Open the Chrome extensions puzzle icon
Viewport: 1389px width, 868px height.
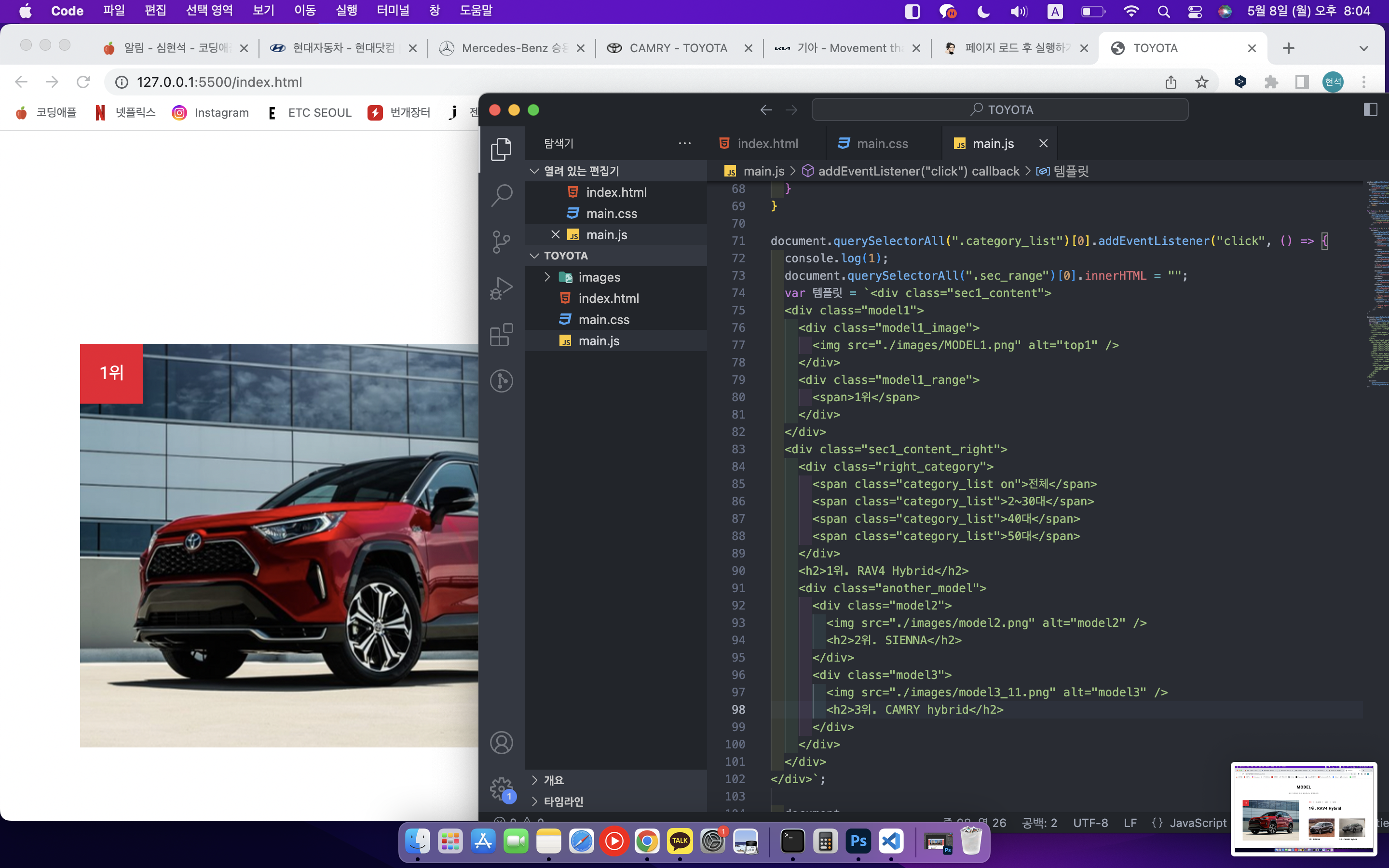[1271, 82]
